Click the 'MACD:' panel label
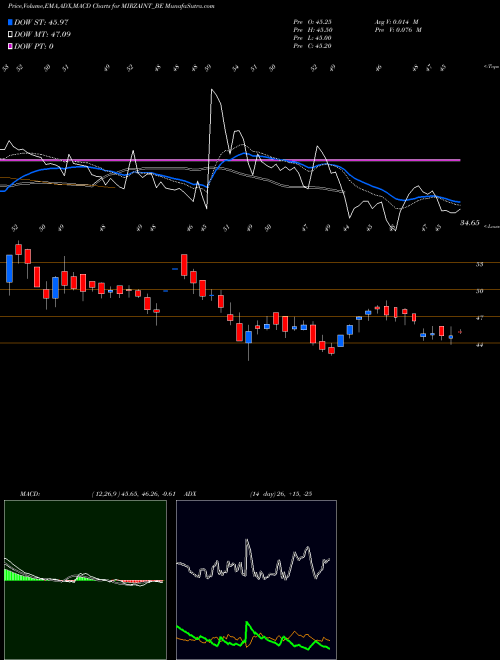Image resolution: width=500 pixels, height=660 pixels. 30,494
